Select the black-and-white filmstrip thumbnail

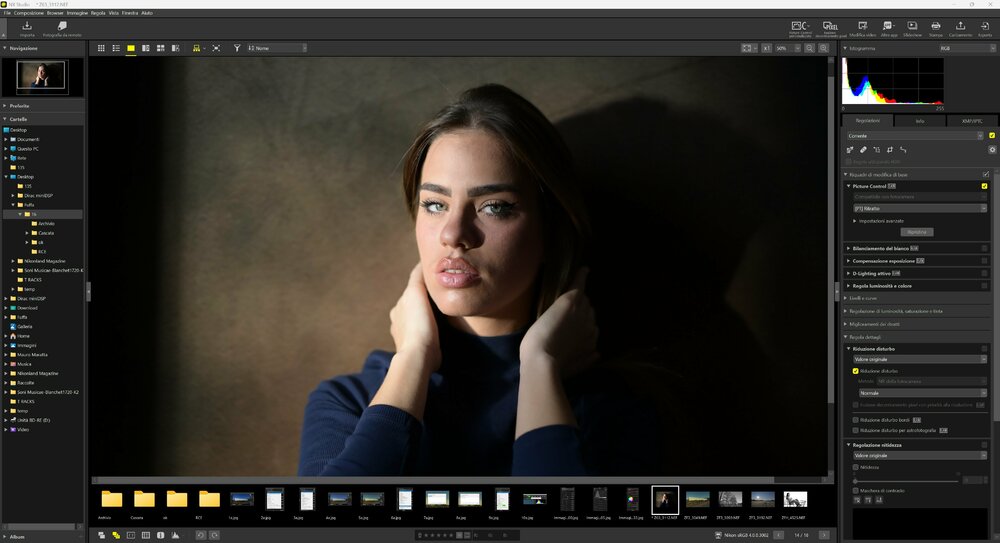[795, 499]
